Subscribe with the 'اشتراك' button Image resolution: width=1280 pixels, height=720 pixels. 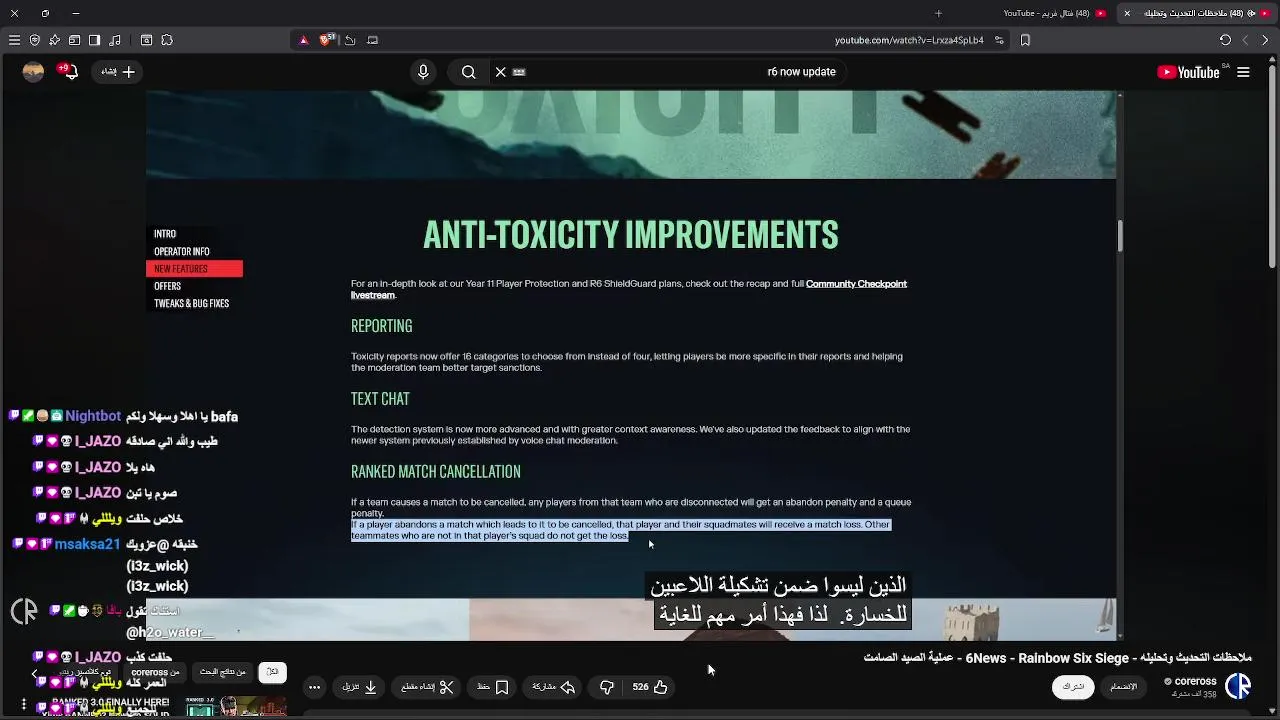click(1073, 687)
